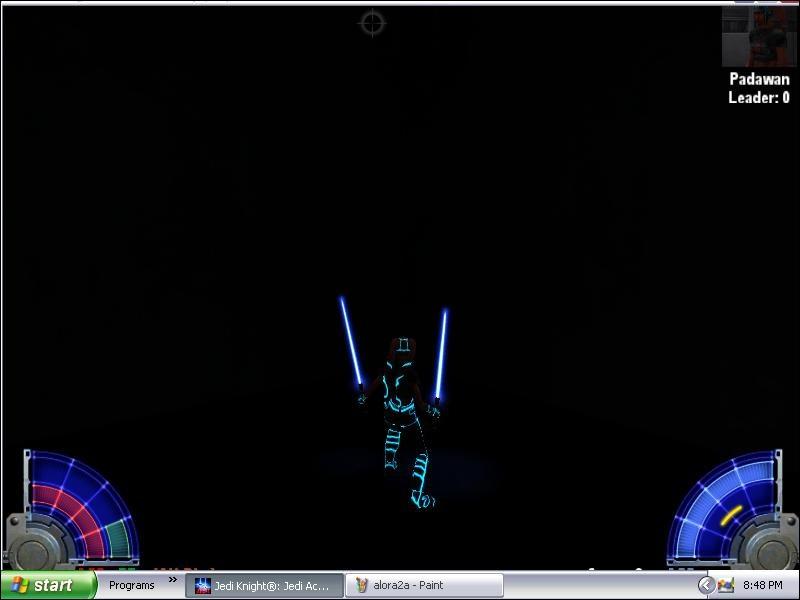Click the metal hub of the left HUD gauge
800x600 pixels.
pyautogui.click(x=30, y=545)
